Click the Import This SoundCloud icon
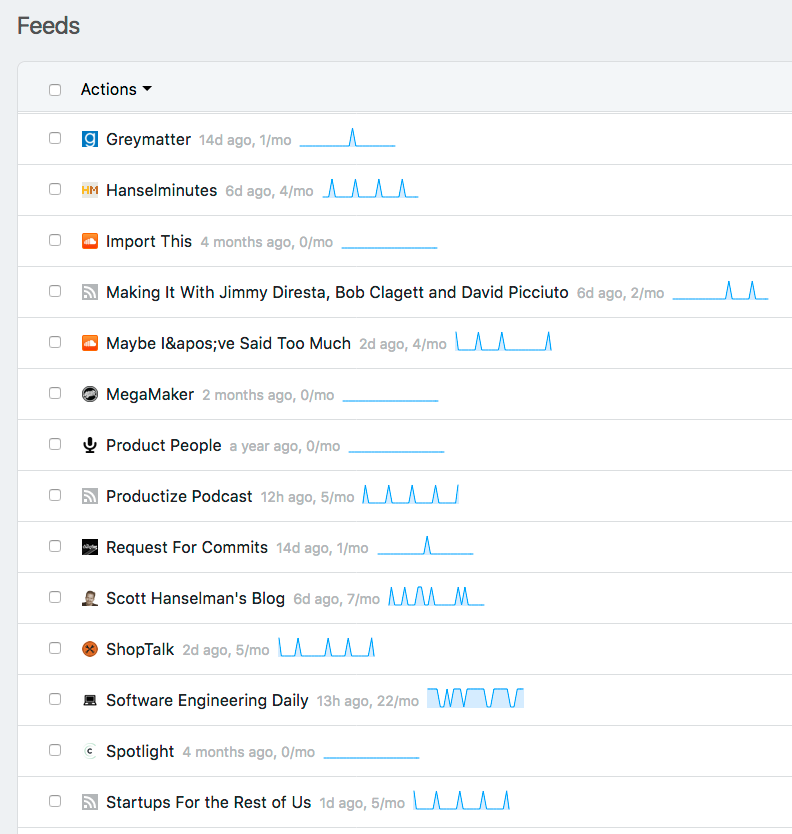792x834 pixels. coord(90,241)
